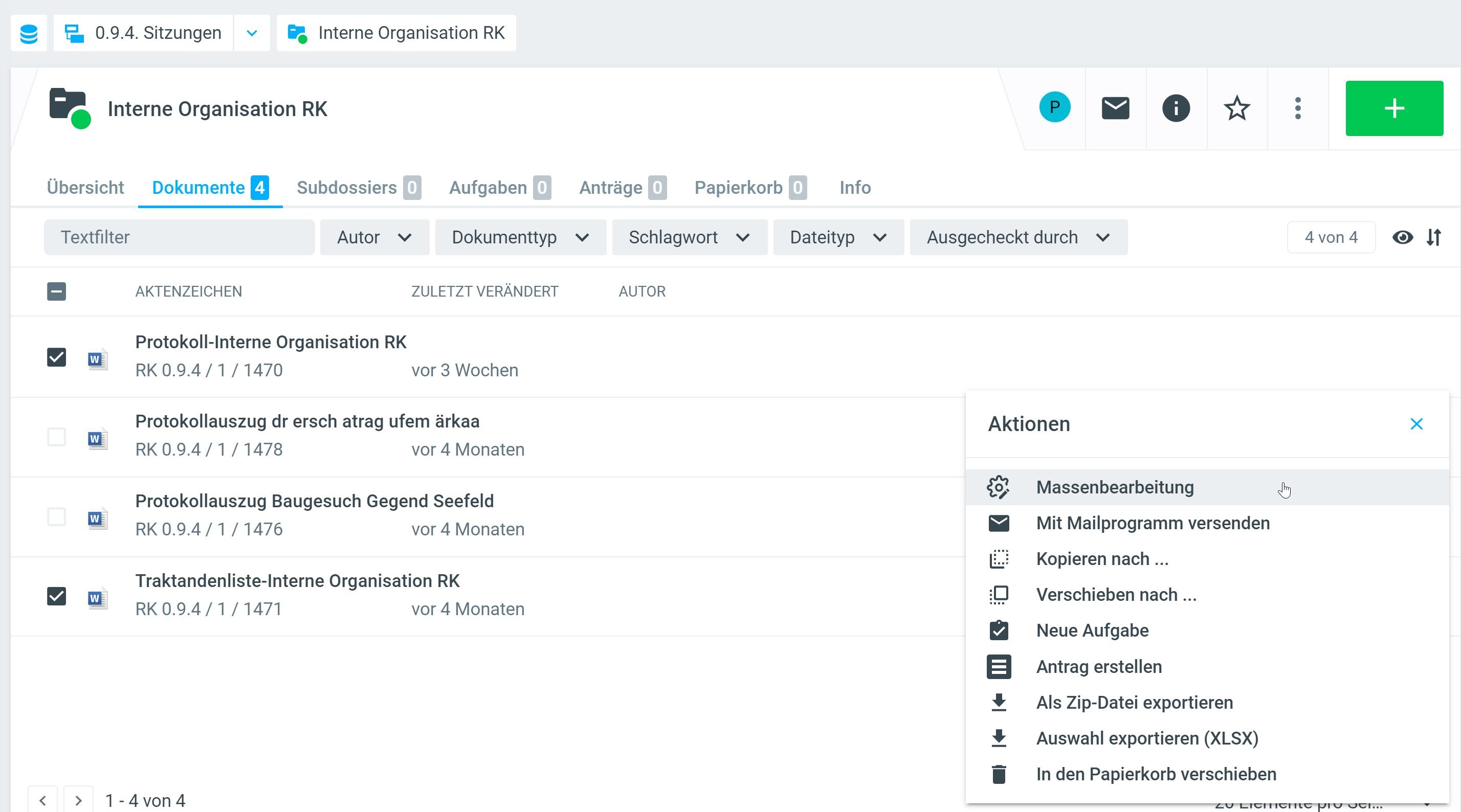Click the green plus add button
Screen dimensions: 1461x812
pyautogui.click(x=1393, y=108)
